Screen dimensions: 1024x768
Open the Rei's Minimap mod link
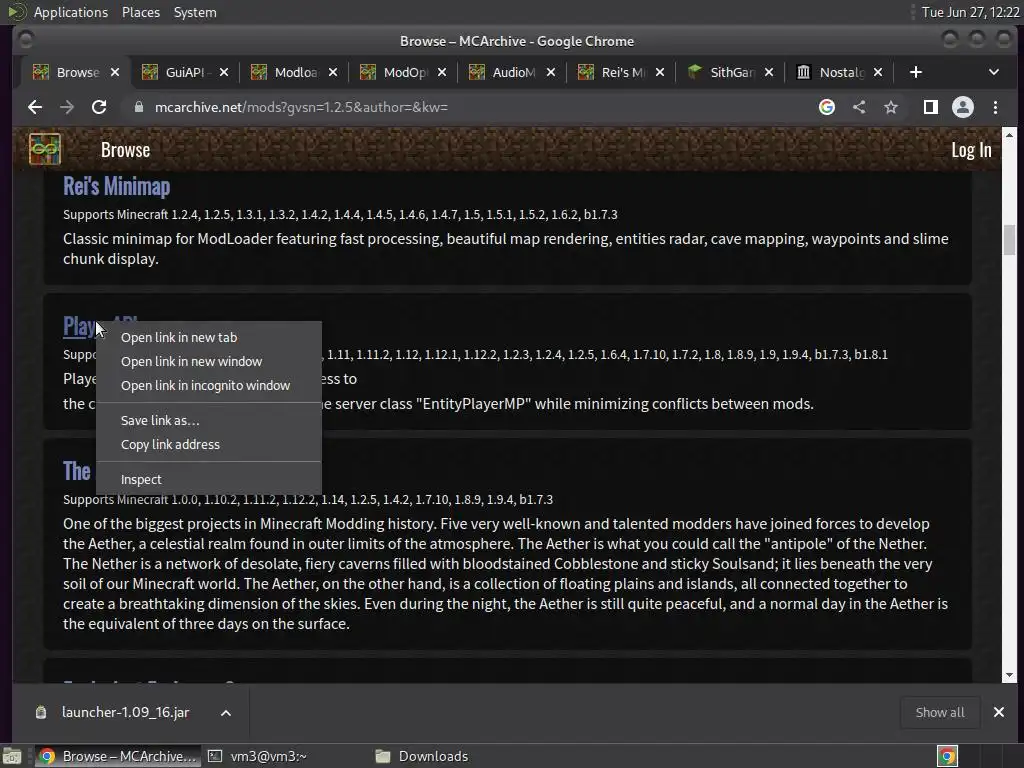click(x=116, y=187)
